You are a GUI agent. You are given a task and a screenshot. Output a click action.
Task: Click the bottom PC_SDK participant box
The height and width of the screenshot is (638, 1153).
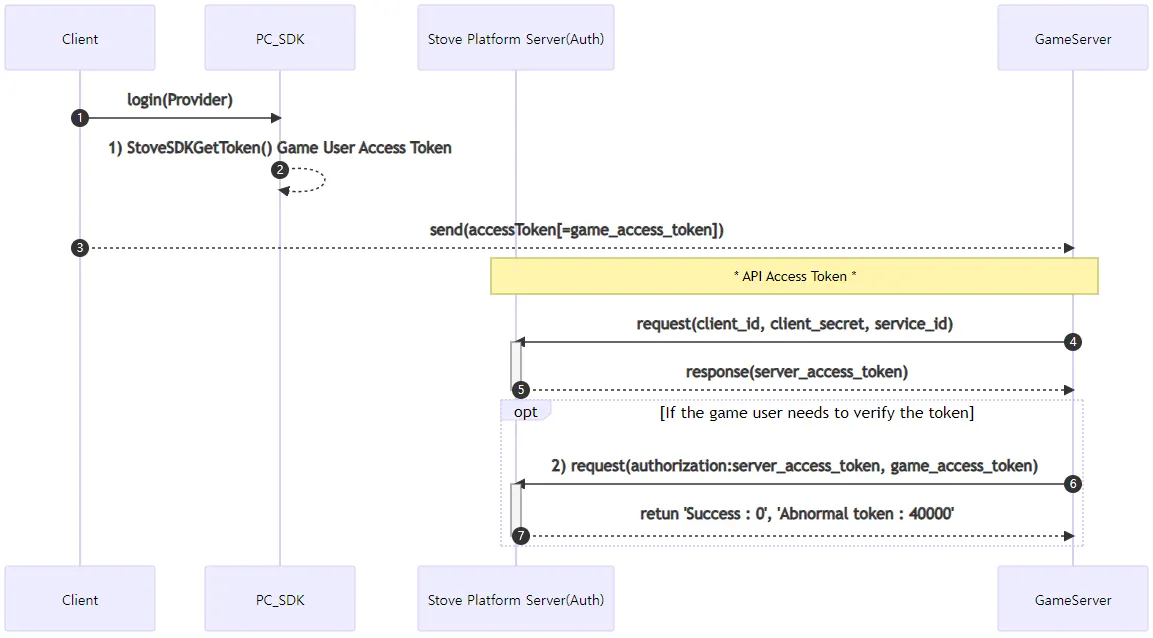coord(280,599)
